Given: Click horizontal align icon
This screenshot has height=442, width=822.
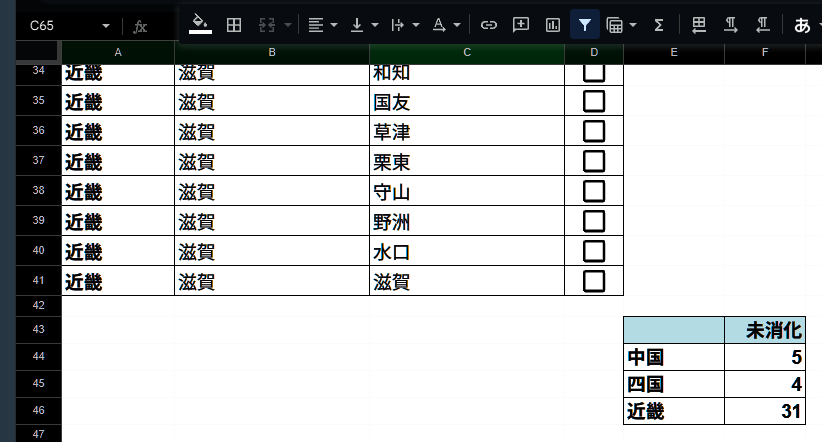Looking at the screenshot, I should click(x=316, y=25).
